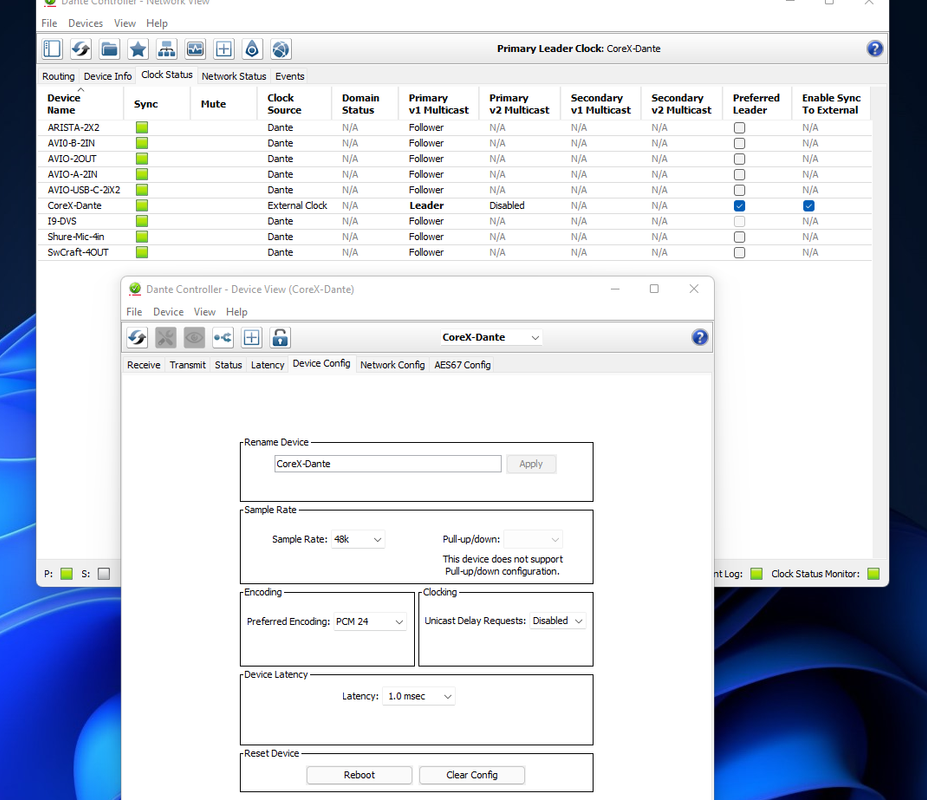Click the green sync indicator for SwCraft-4OUT
The image size is (927, 800).
click(142, 252)
